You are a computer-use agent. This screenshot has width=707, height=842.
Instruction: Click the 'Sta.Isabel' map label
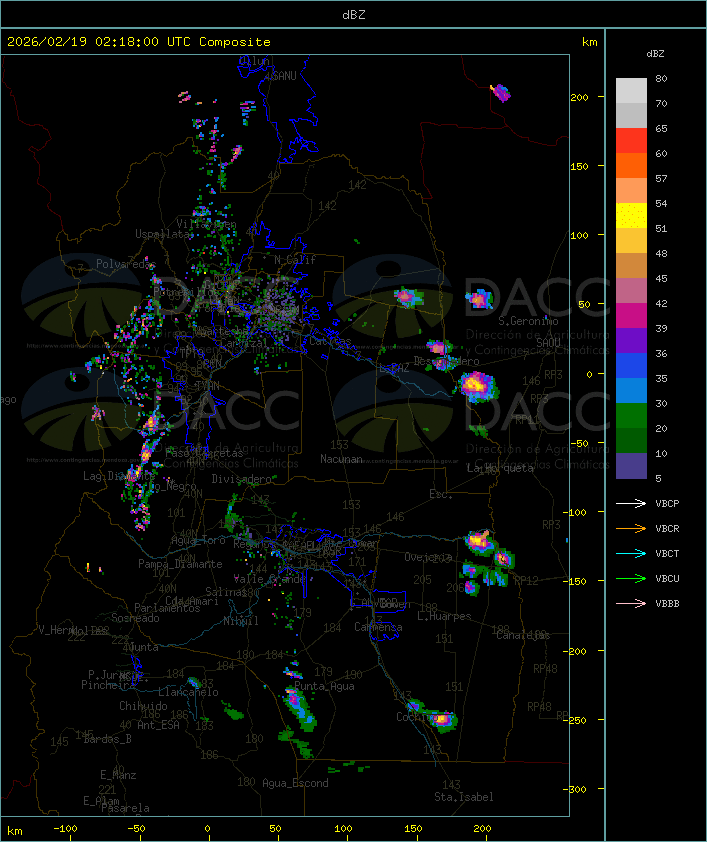(464, 797)
